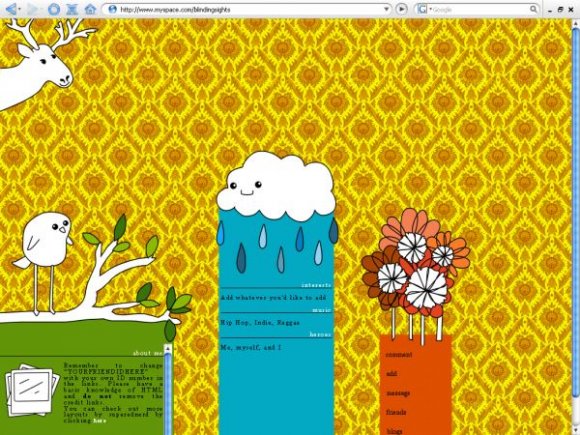Image resolution: width=580 pixels, height=435 pixels.
Task: Open the 'message' link in orange vase
Action: click(398, 393)
